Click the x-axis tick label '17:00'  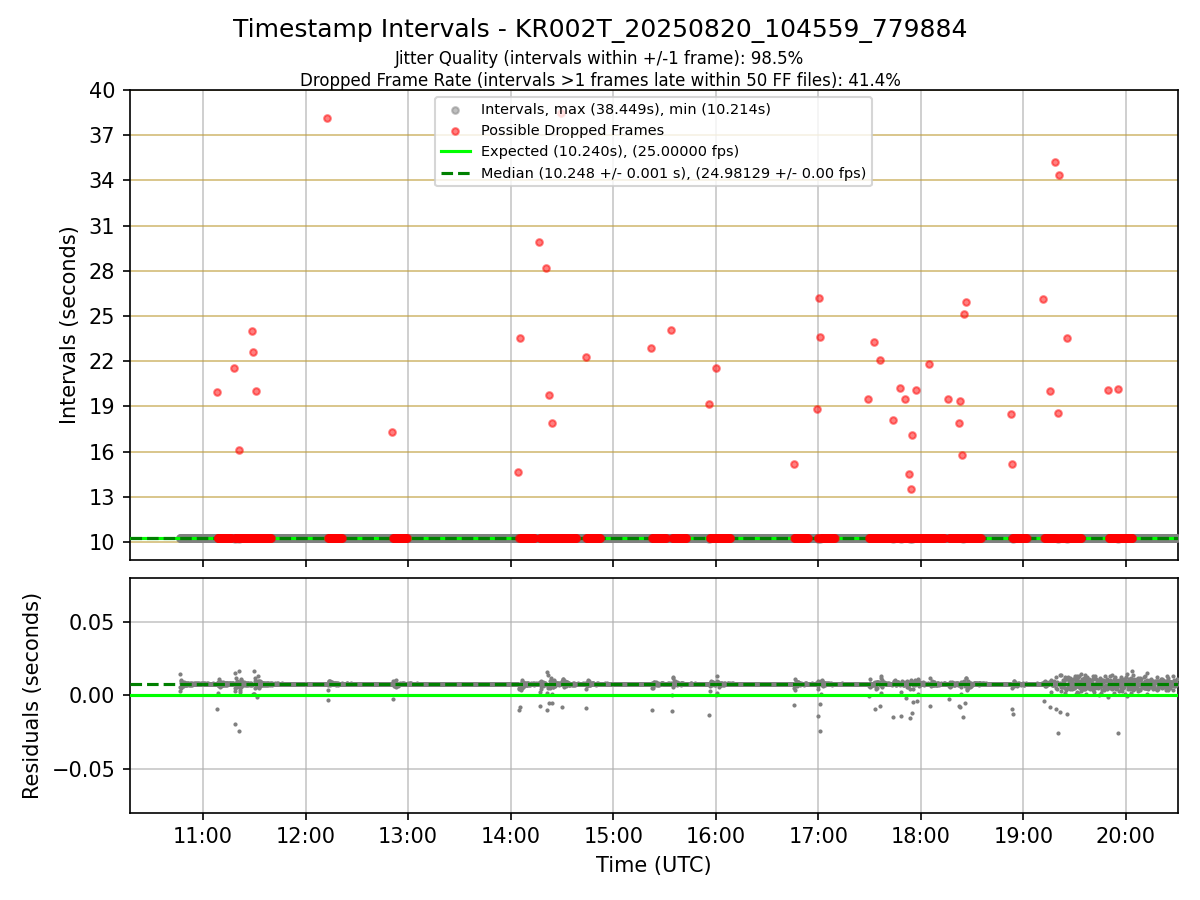pos(818,833)
